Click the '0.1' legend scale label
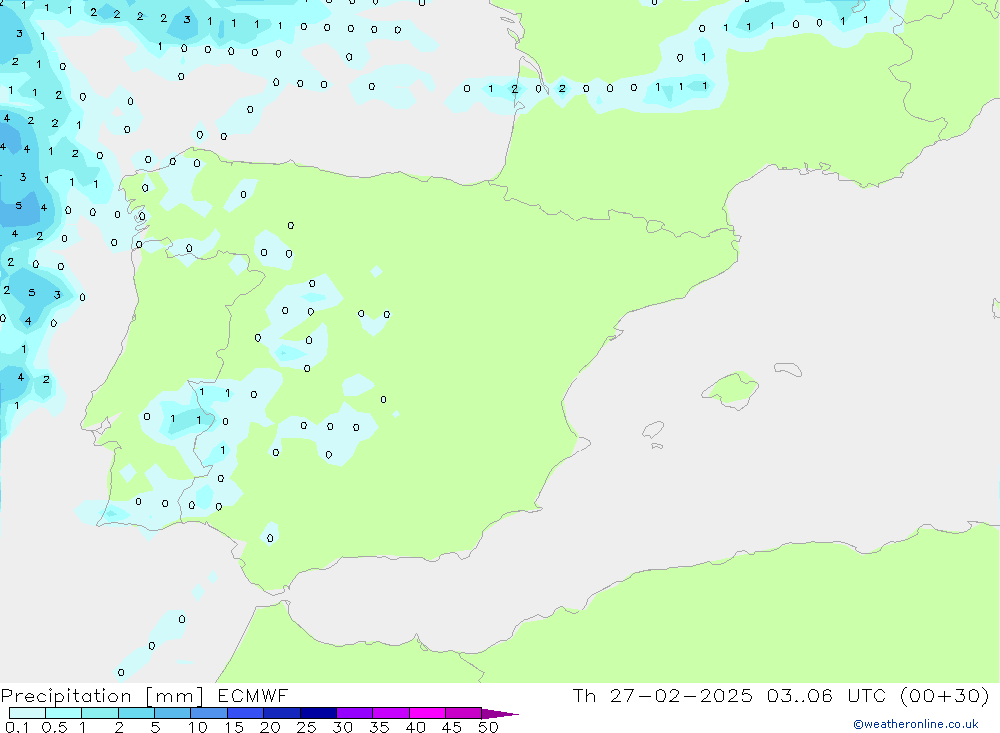This screenshot has height=733, width=1000. (x=17, y=727)
